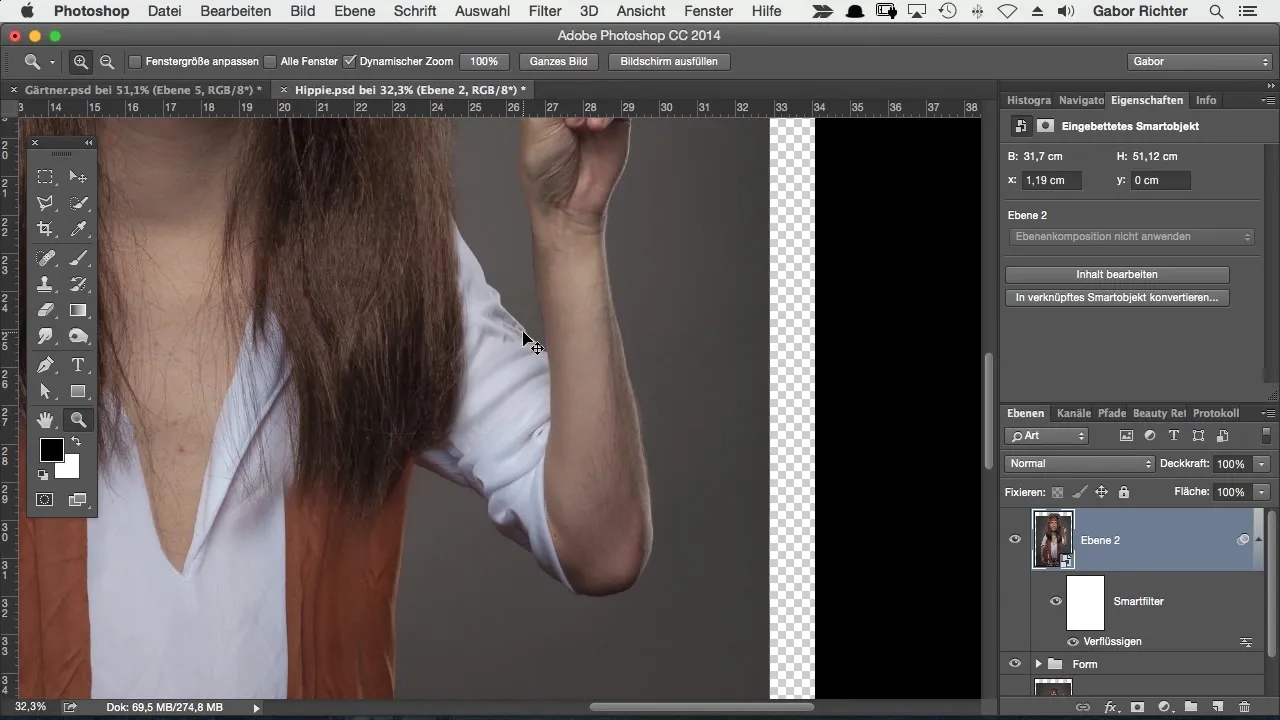This screenshot has height=720, width=1280.
Task: Expand the Form layer group
Action: click(x=1038, y=664)
